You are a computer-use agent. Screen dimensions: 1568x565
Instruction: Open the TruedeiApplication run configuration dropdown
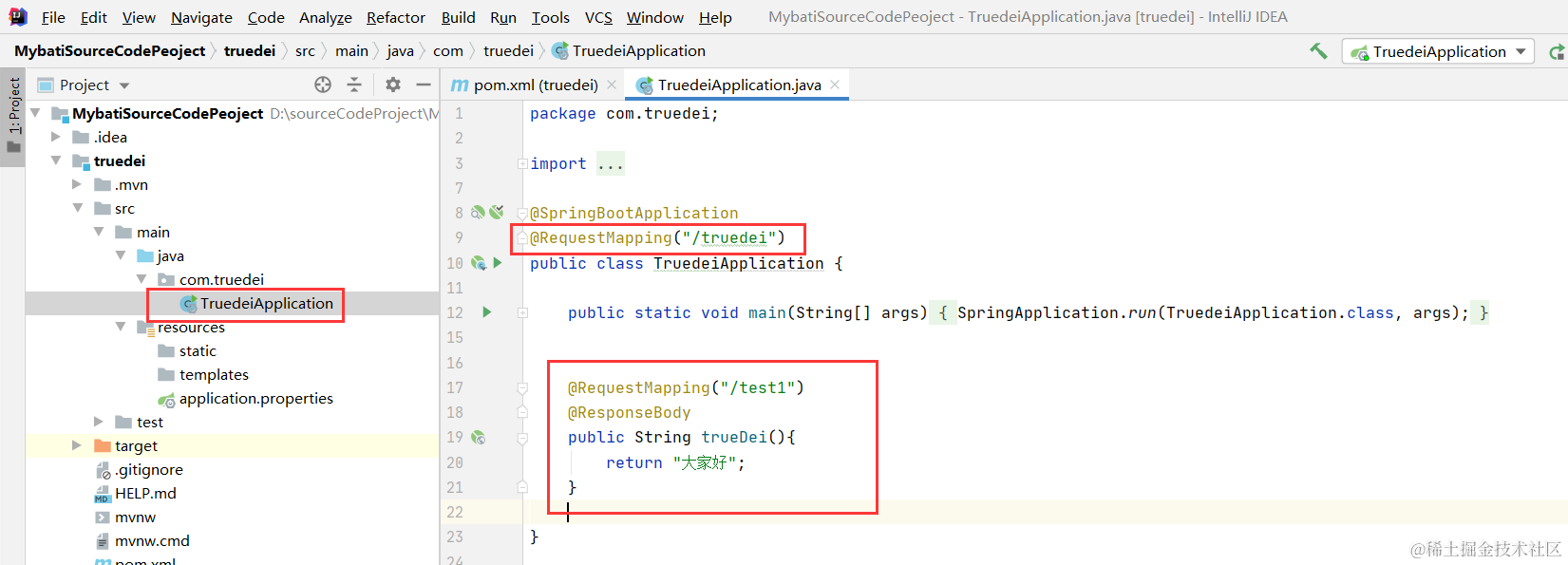[1438, 51]
